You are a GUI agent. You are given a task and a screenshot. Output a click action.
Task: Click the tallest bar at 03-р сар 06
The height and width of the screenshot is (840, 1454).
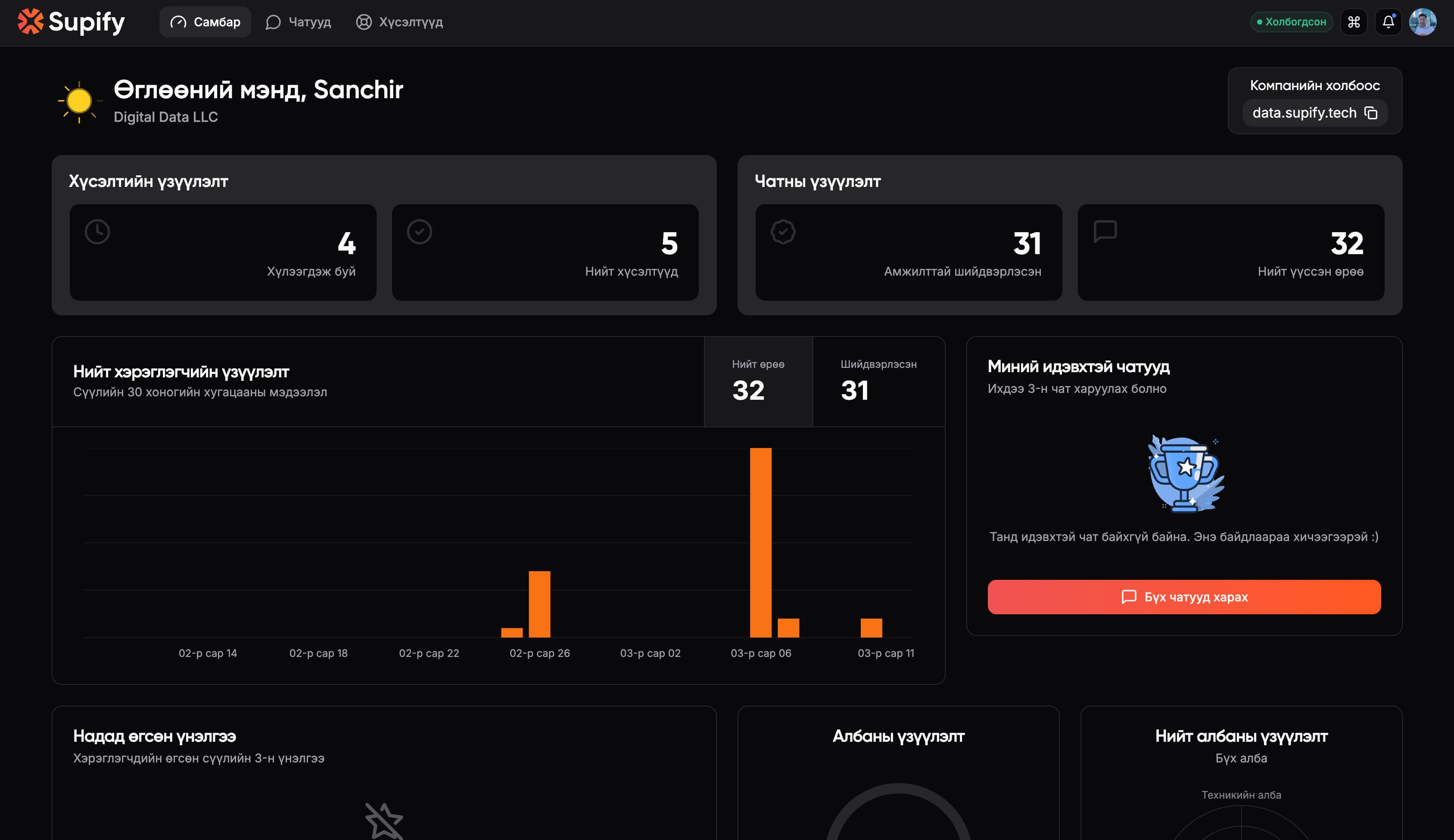(x=760, y=542)
